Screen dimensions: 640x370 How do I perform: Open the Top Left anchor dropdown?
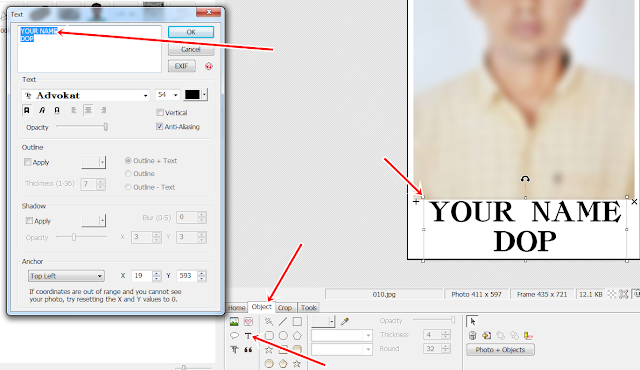click(66, 276)
